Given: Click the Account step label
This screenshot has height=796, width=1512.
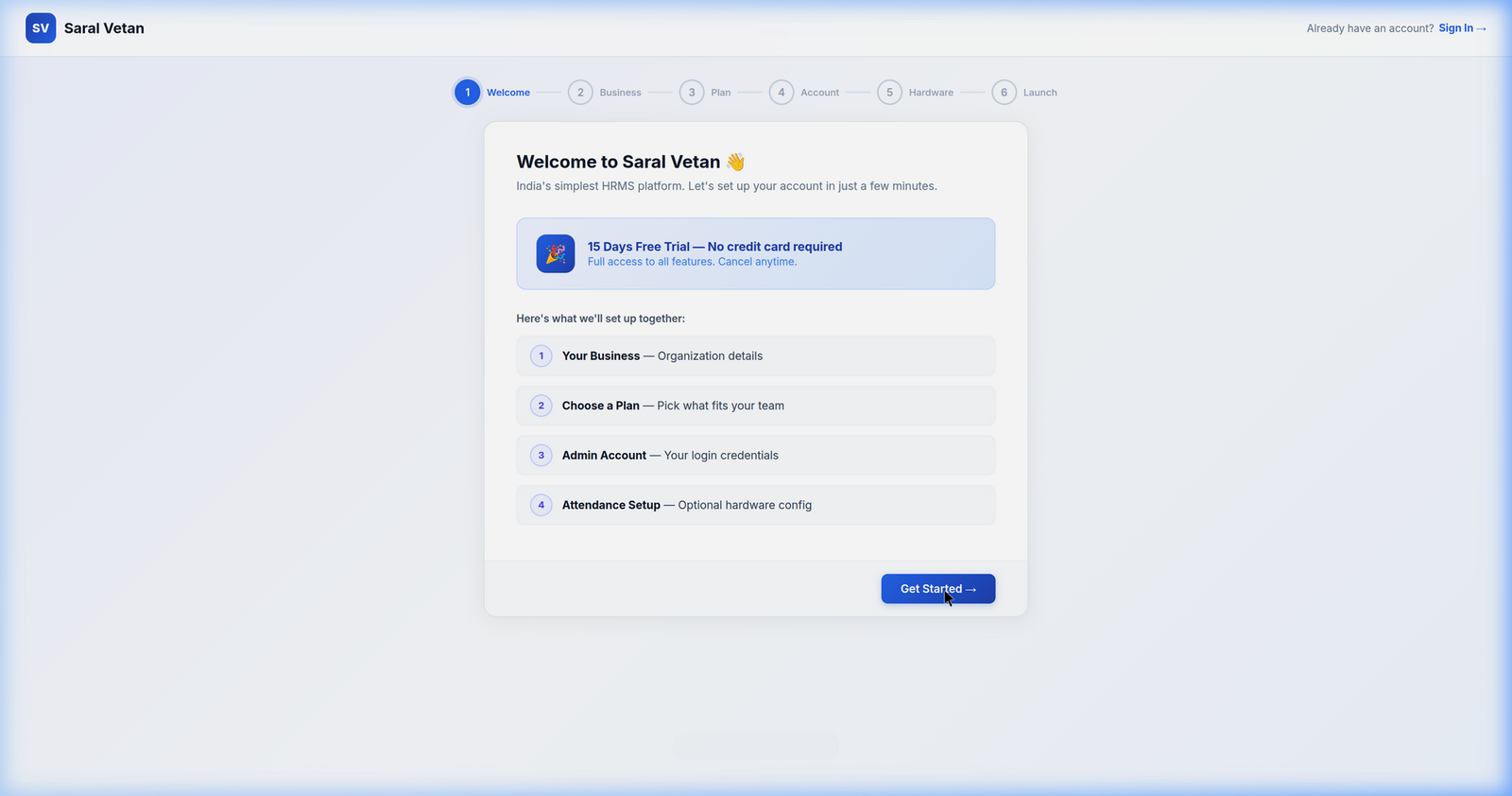Looking at the screenshot, I should click(820, 93).
